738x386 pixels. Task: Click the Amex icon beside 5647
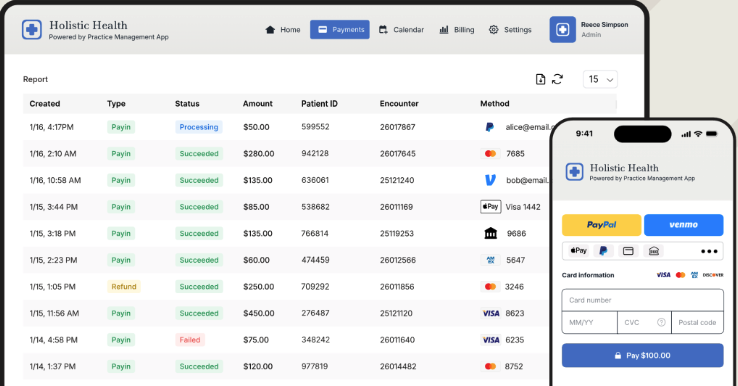pos(490,260)
